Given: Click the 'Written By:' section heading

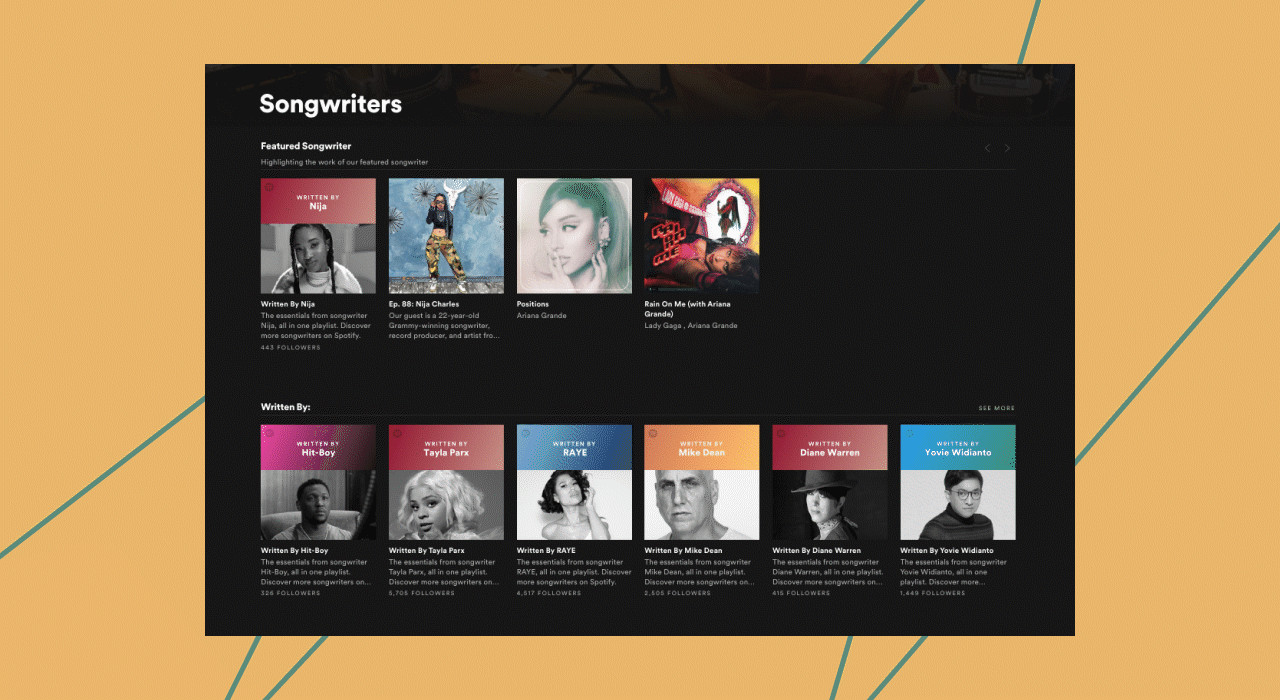Looking at the screenshot, I should [286, 407].
